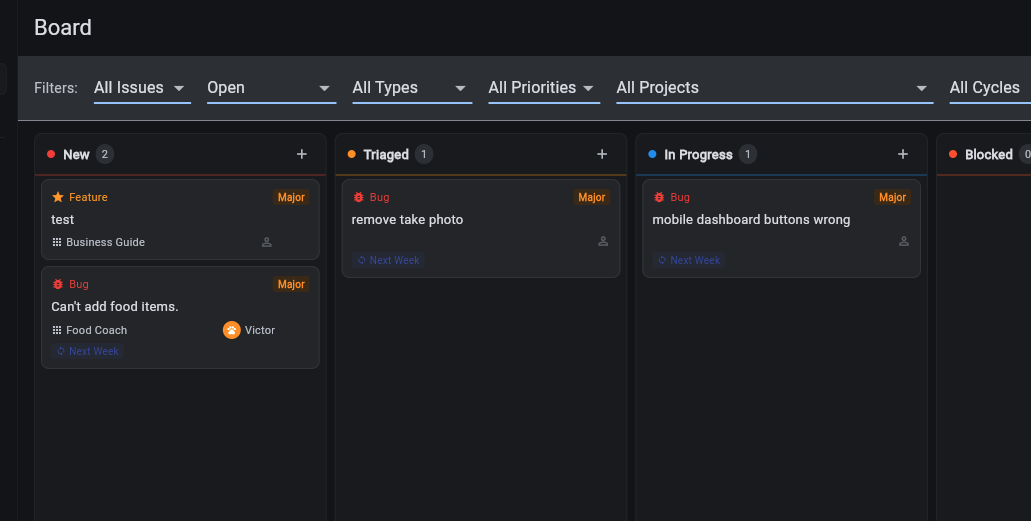Open the All Projects filter dropdown
1031x521 pixels.
click(773, 88)
